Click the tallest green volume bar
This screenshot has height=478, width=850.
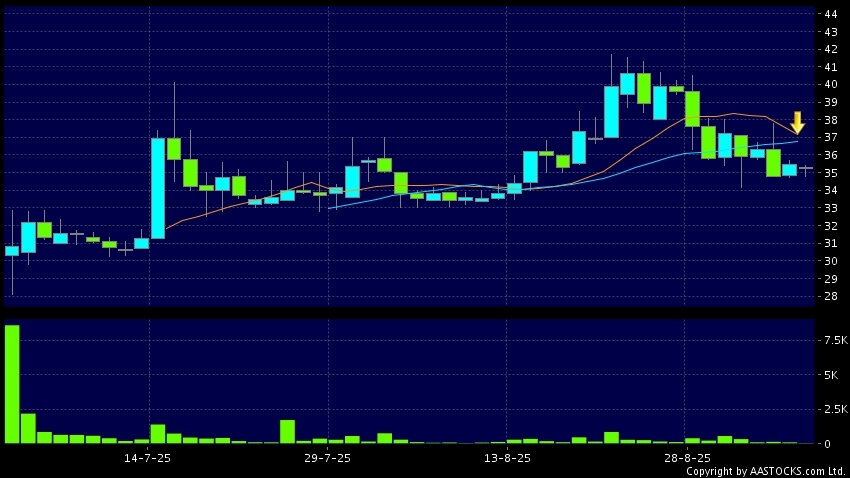point(12,384)
